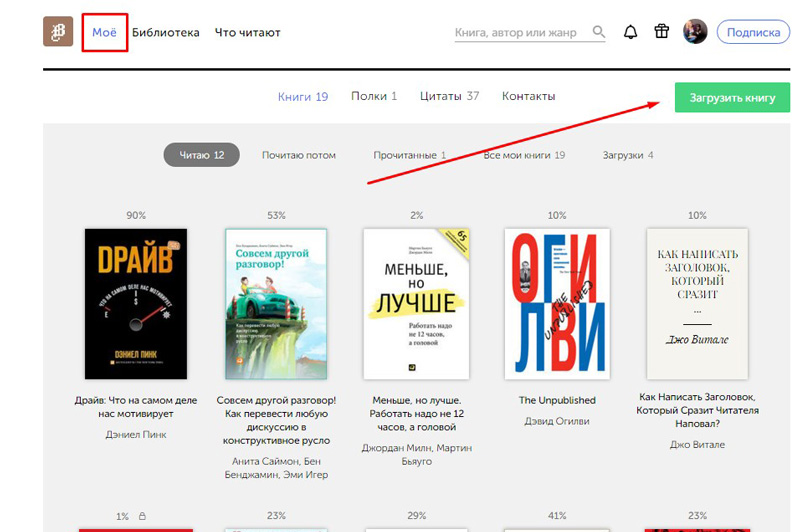The image size is (800, 532).
Task: Click title Меньше, но лучше link
Action: click(x=416, y=414)
